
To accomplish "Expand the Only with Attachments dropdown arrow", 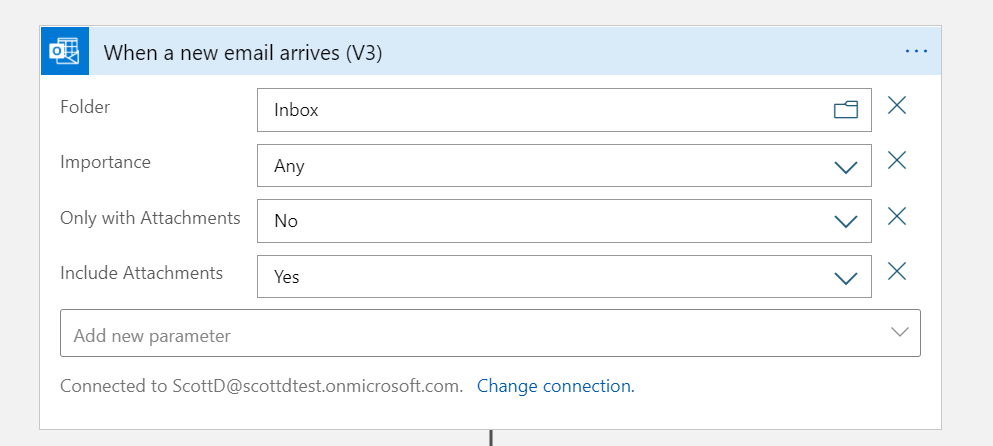I will click(x=846, y=221).
